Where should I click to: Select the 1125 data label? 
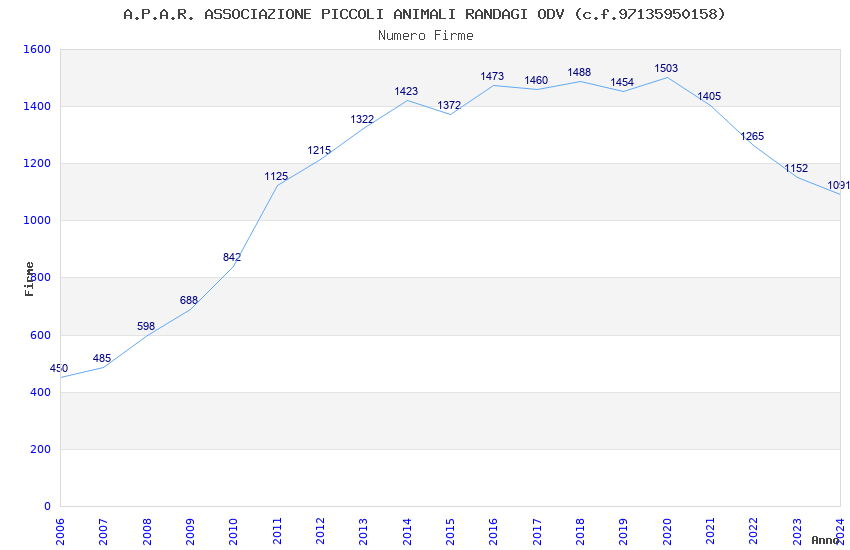point(276,176)
